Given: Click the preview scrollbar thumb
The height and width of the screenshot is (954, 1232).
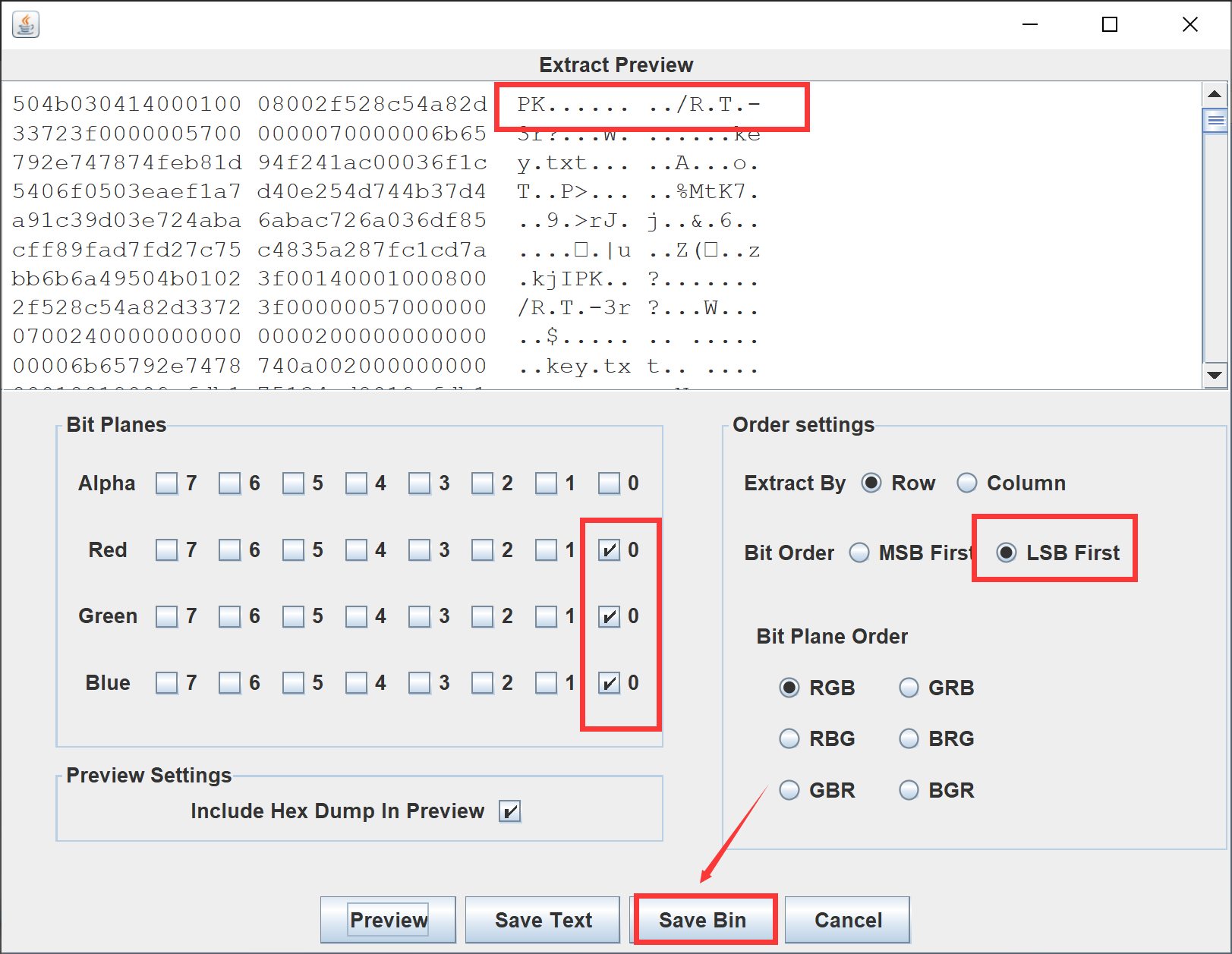Looking at the screenshot, I should (x=1215, y=121).
